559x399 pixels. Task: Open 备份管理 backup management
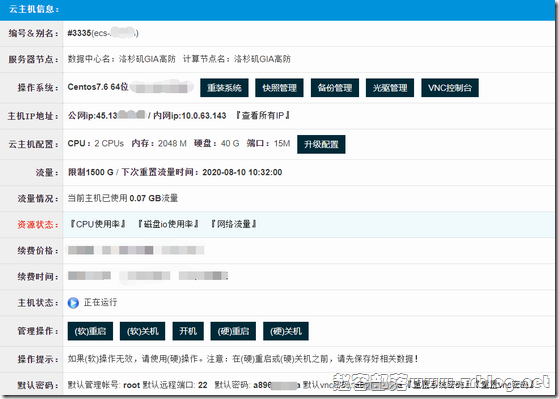click(x=335, y=88)
